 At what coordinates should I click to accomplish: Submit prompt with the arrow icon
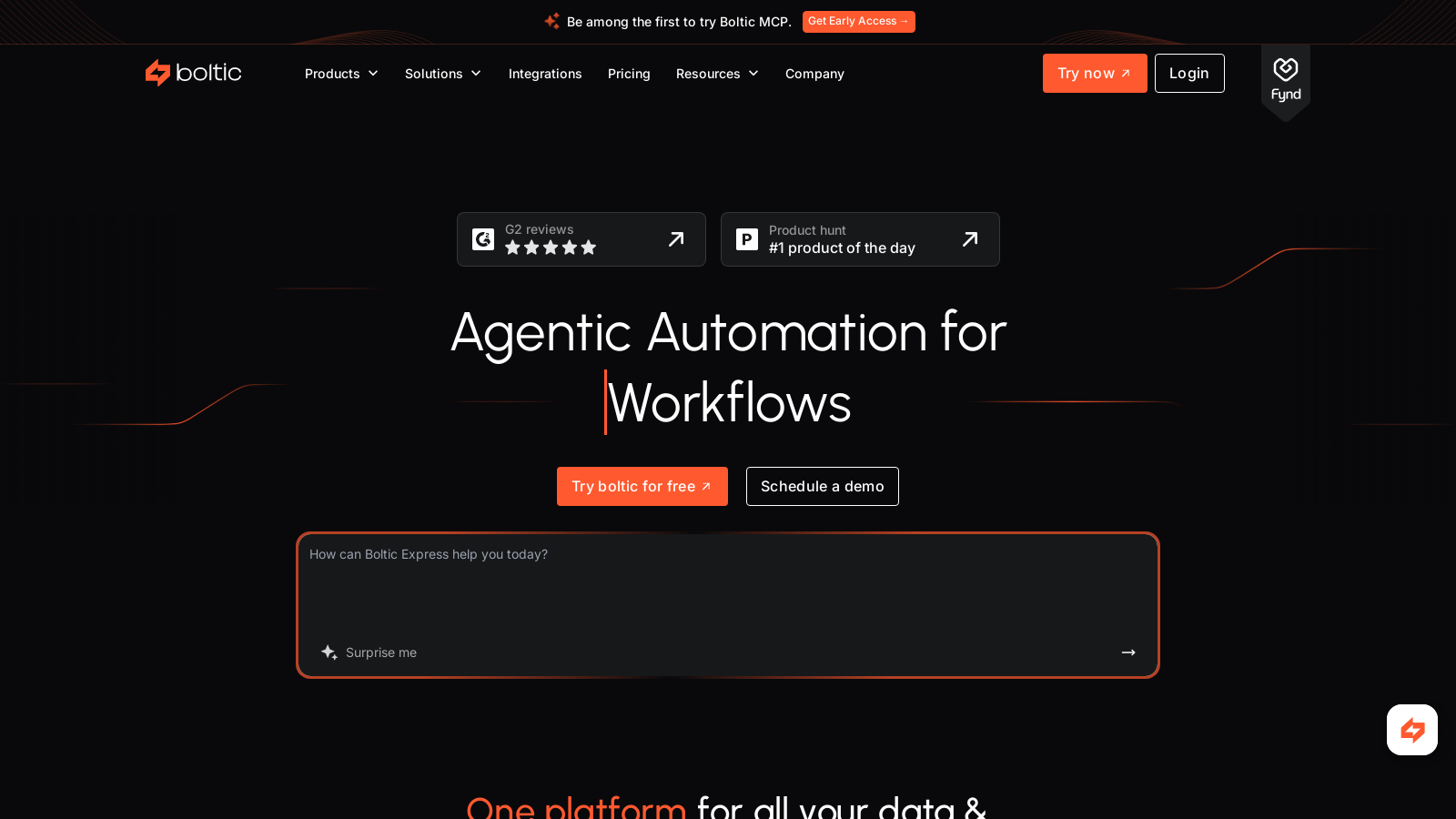[1128, 652]
